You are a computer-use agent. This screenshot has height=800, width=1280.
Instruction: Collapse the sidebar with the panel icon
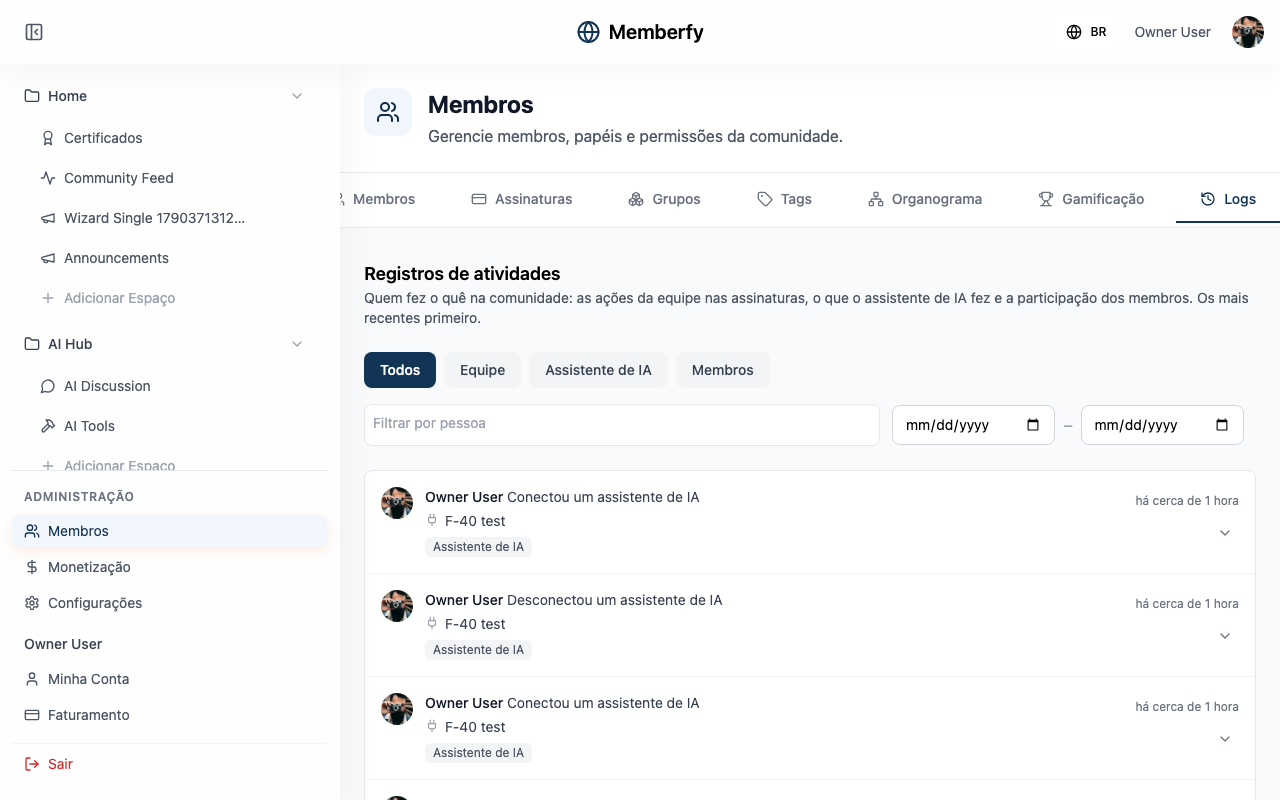coord(34,32)
